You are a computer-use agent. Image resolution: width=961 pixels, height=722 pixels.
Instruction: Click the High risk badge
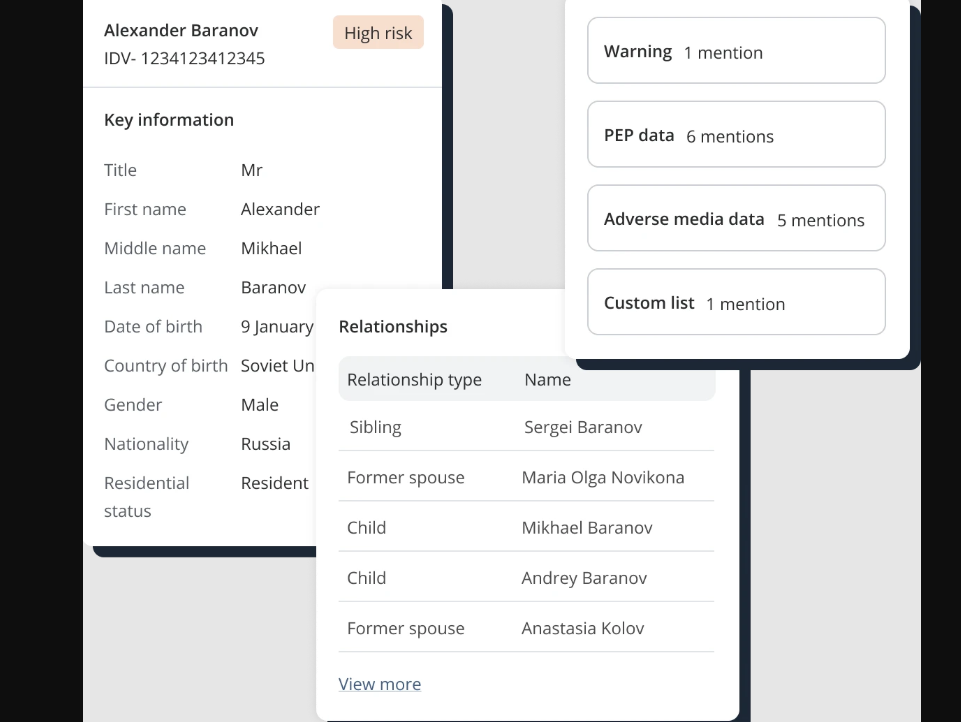(x=378, y=33)
